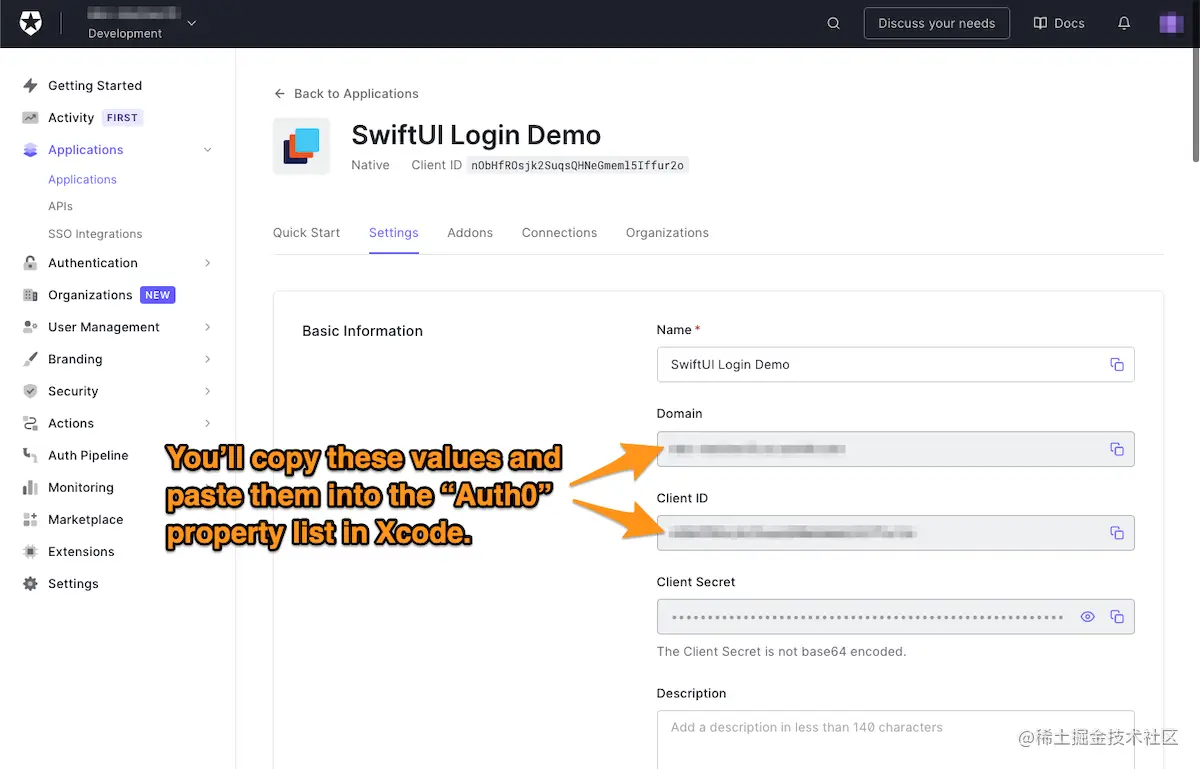Viewport: 1200px width, 769px height.
Task: Click the Monitoring bar chart icon
Action: pos(30,487)
